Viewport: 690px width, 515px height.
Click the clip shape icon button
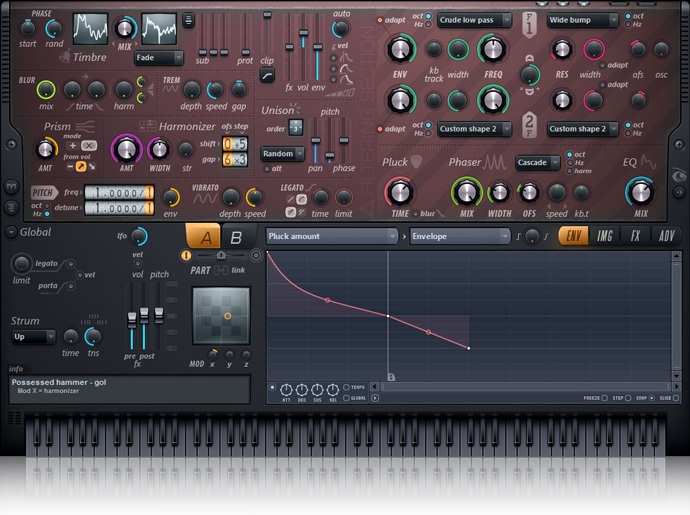(x=267, y=75)
